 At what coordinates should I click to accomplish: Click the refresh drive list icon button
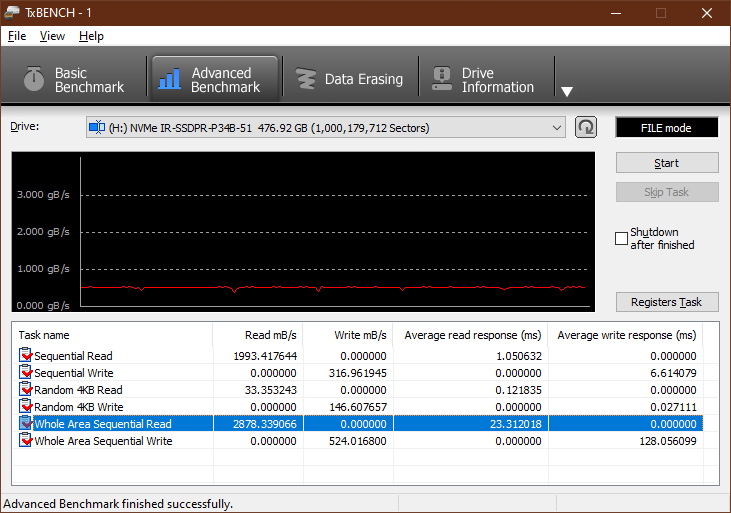tap(586, 127)
